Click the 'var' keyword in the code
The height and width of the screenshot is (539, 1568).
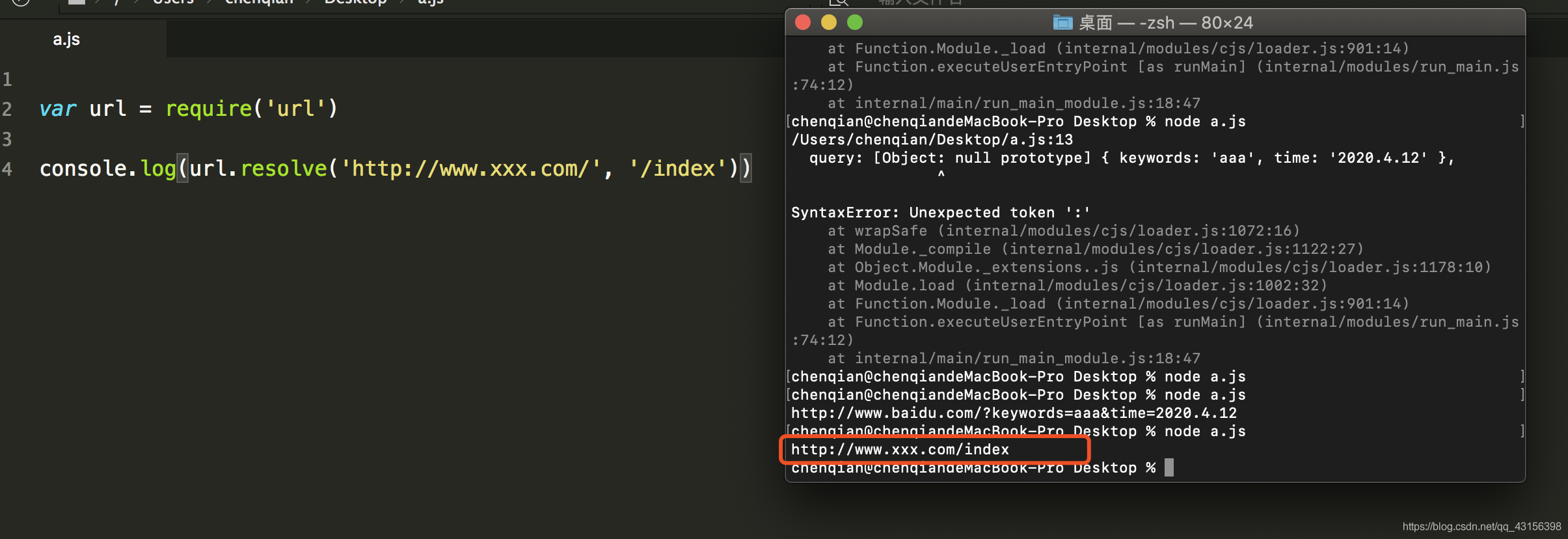58,109
